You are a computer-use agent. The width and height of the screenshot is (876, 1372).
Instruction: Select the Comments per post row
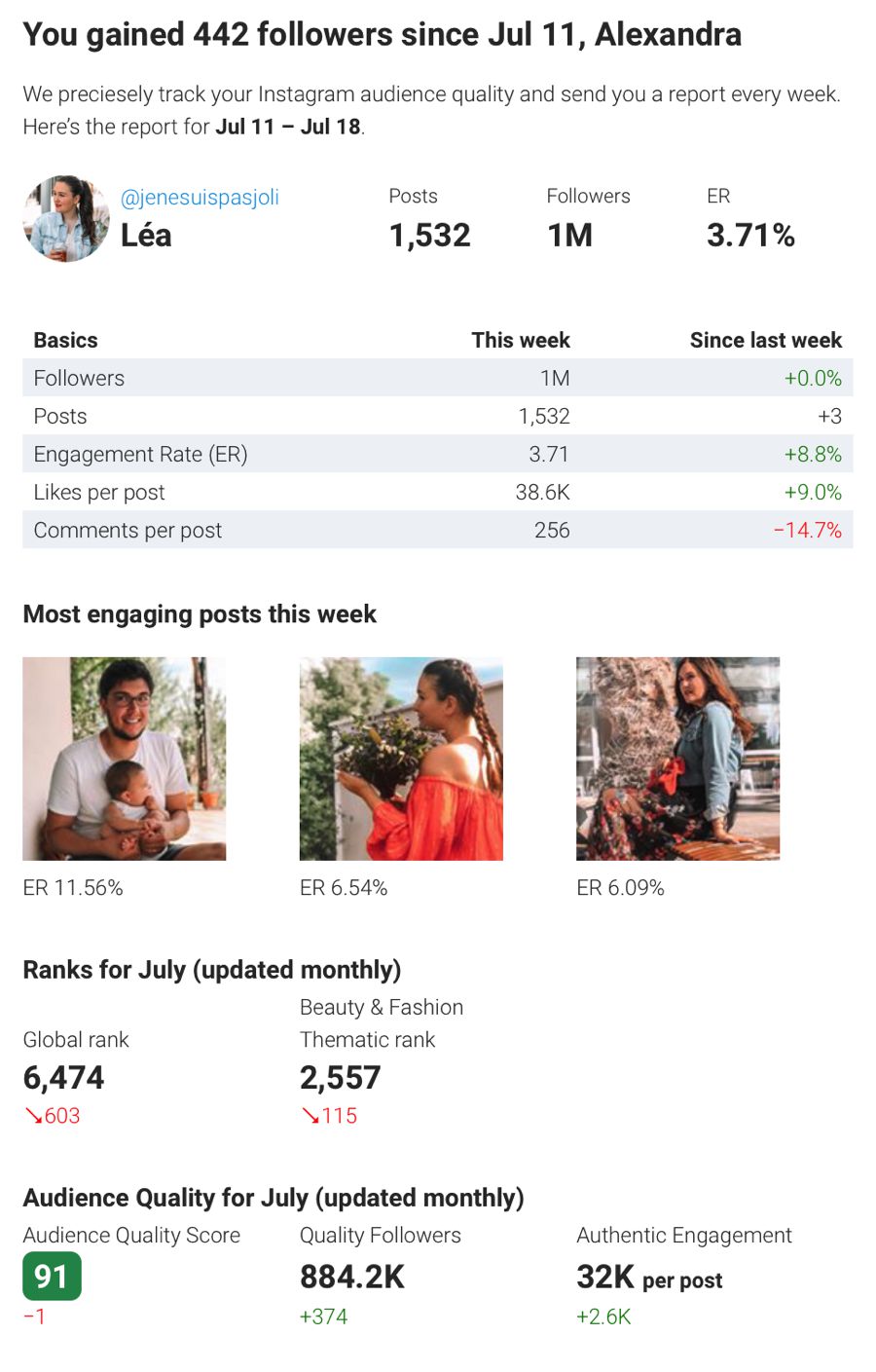[438, 530]
